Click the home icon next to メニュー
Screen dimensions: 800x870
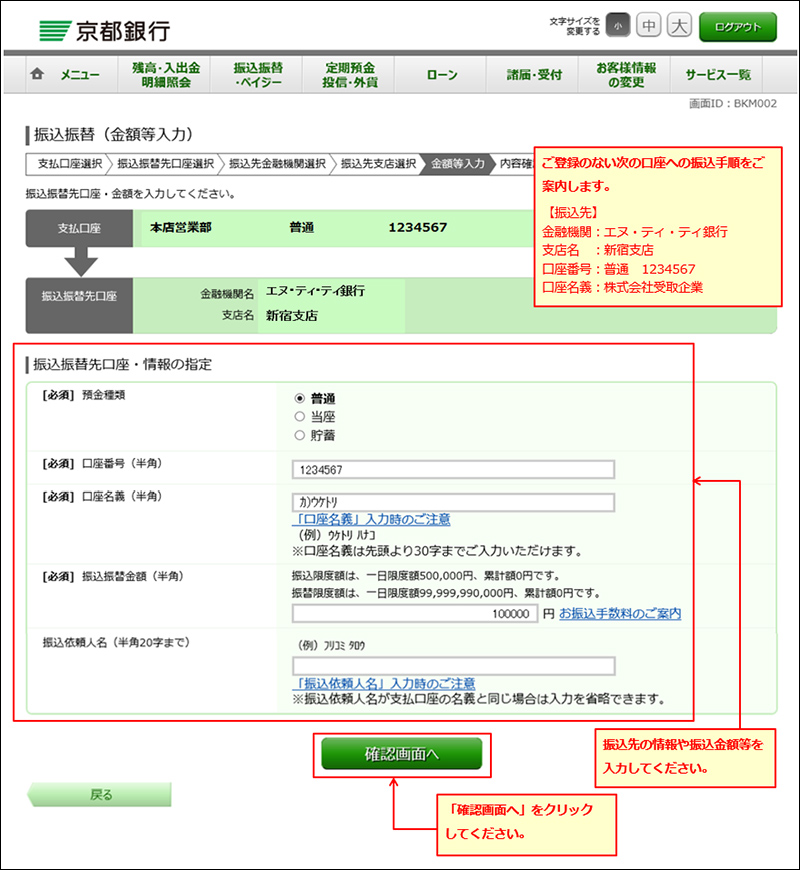point(37,74)
